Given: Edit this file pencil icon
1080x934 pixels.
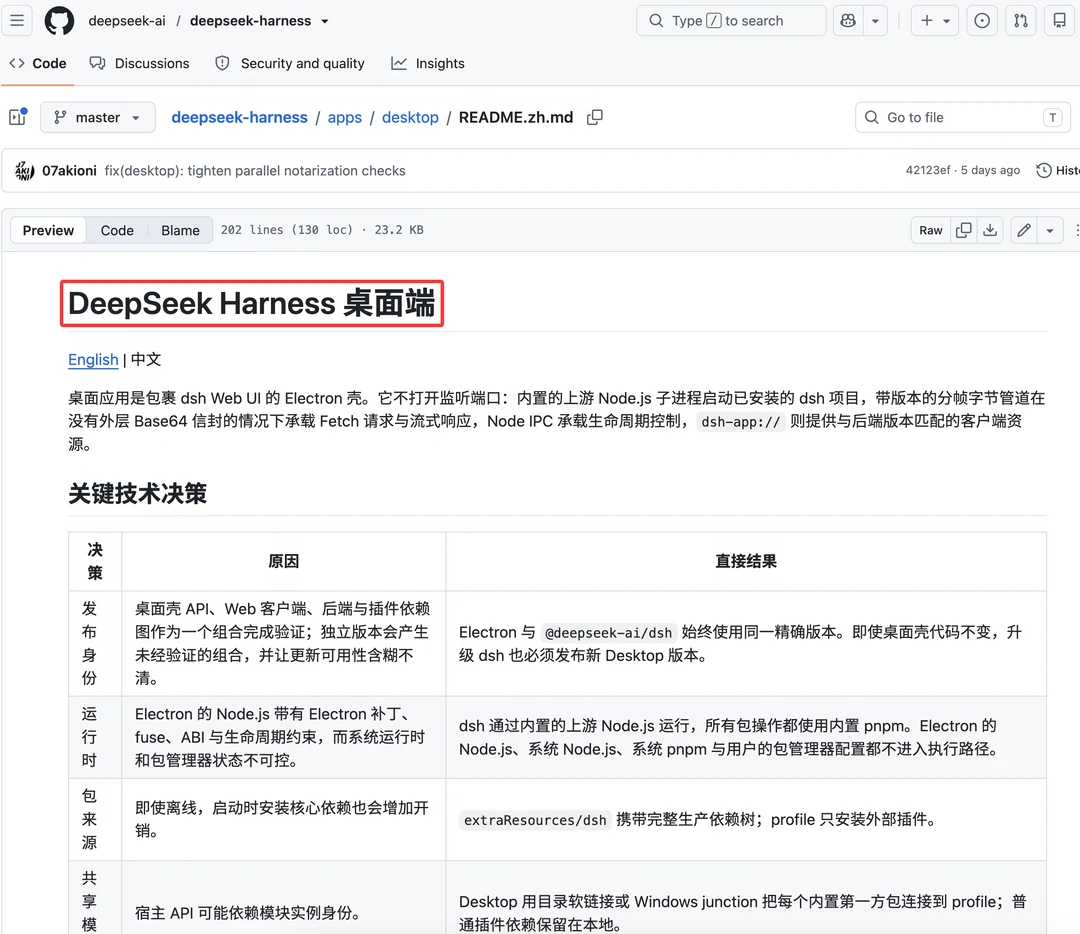Looking at the screenshot, I should 1024,230.
